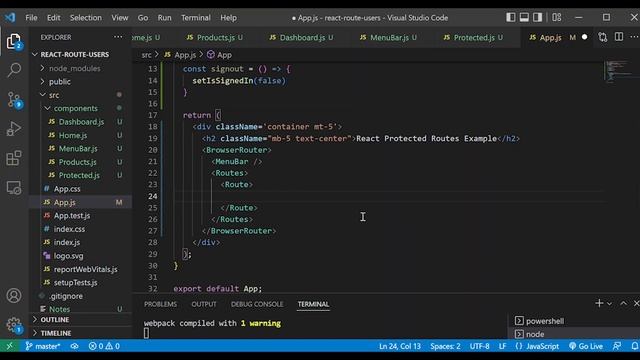Switch to the OUTPUT panel tab
This screenshot has height=360, width=640.
pos(204,304)
